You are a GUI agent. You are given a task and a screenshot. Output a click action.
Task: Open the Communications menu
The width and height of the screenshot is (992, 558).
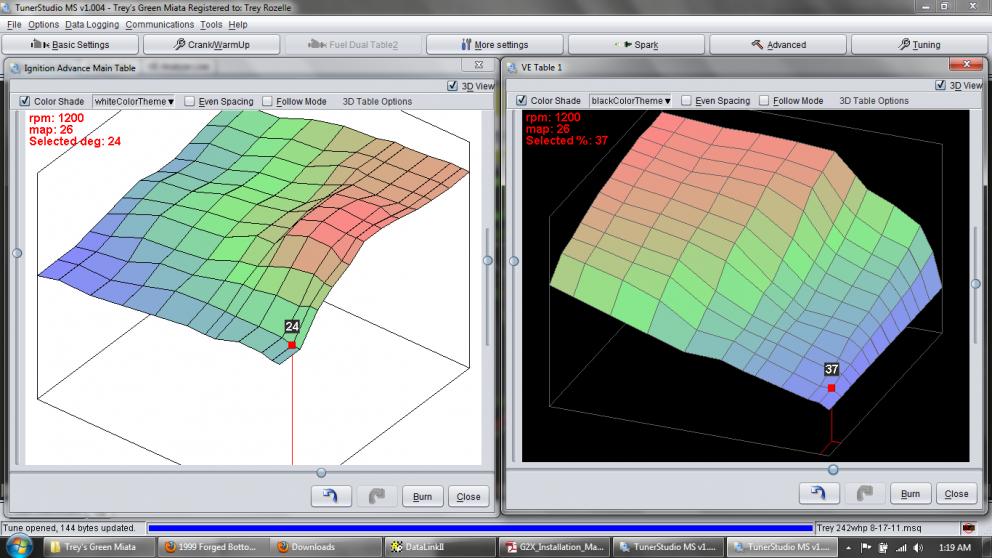coord(159,24)
